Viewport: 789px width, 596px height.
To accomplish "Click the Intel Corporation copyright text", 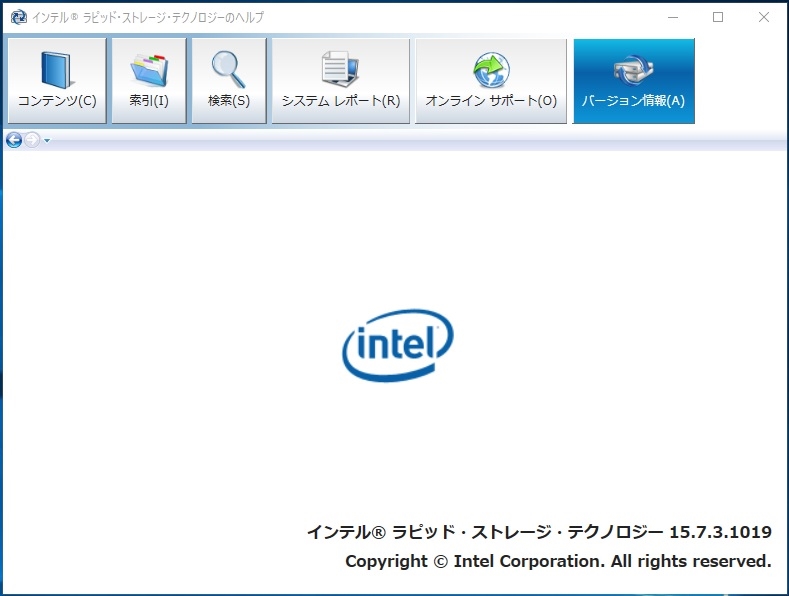I will pyautogui.click(x=558, y=561).
